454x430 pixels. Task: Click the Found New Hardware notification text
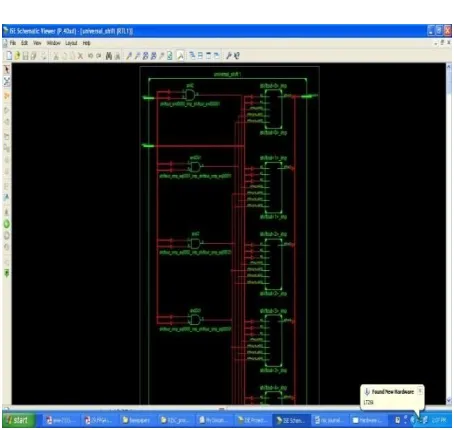click(393, 392)
